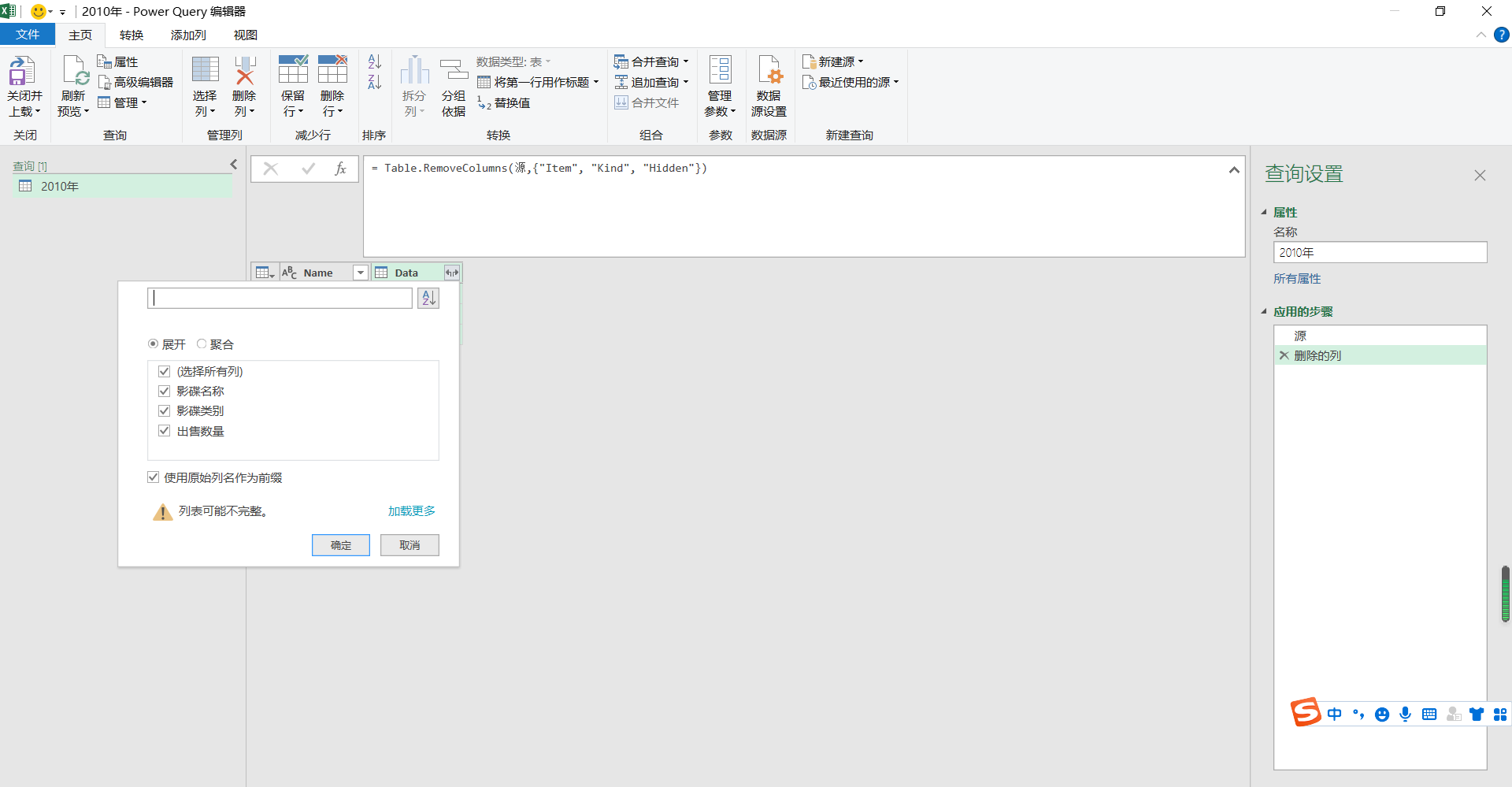Click the 加载更多 (Load more) link
The height and width of the screenshot is (787, 1512).
point(411,511)
